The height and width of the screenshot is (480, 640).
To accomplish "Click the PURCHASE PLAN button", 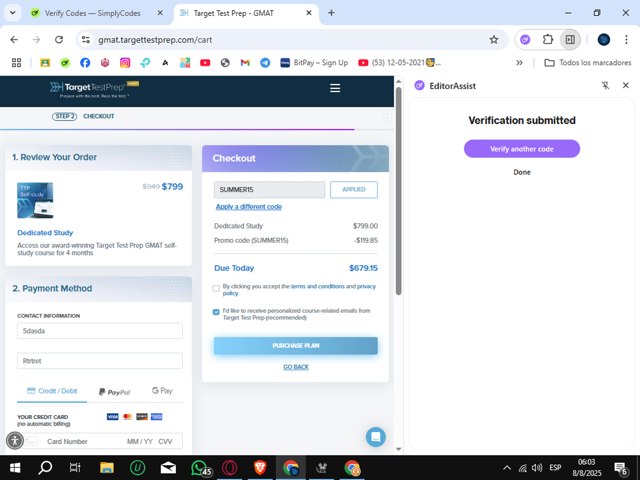I will click(296, 346).
